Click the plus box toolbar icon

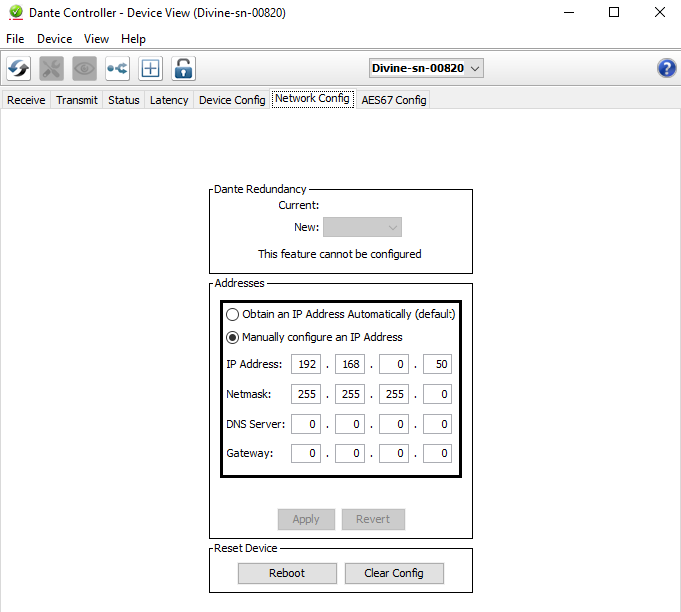pyautogui.click(x=150, y=68)
